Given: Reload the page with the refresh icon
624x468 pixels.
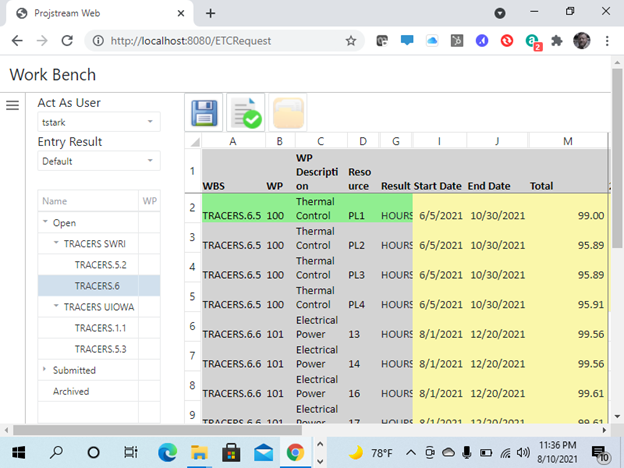Looking at the screenshot, I should click(67, 41).
